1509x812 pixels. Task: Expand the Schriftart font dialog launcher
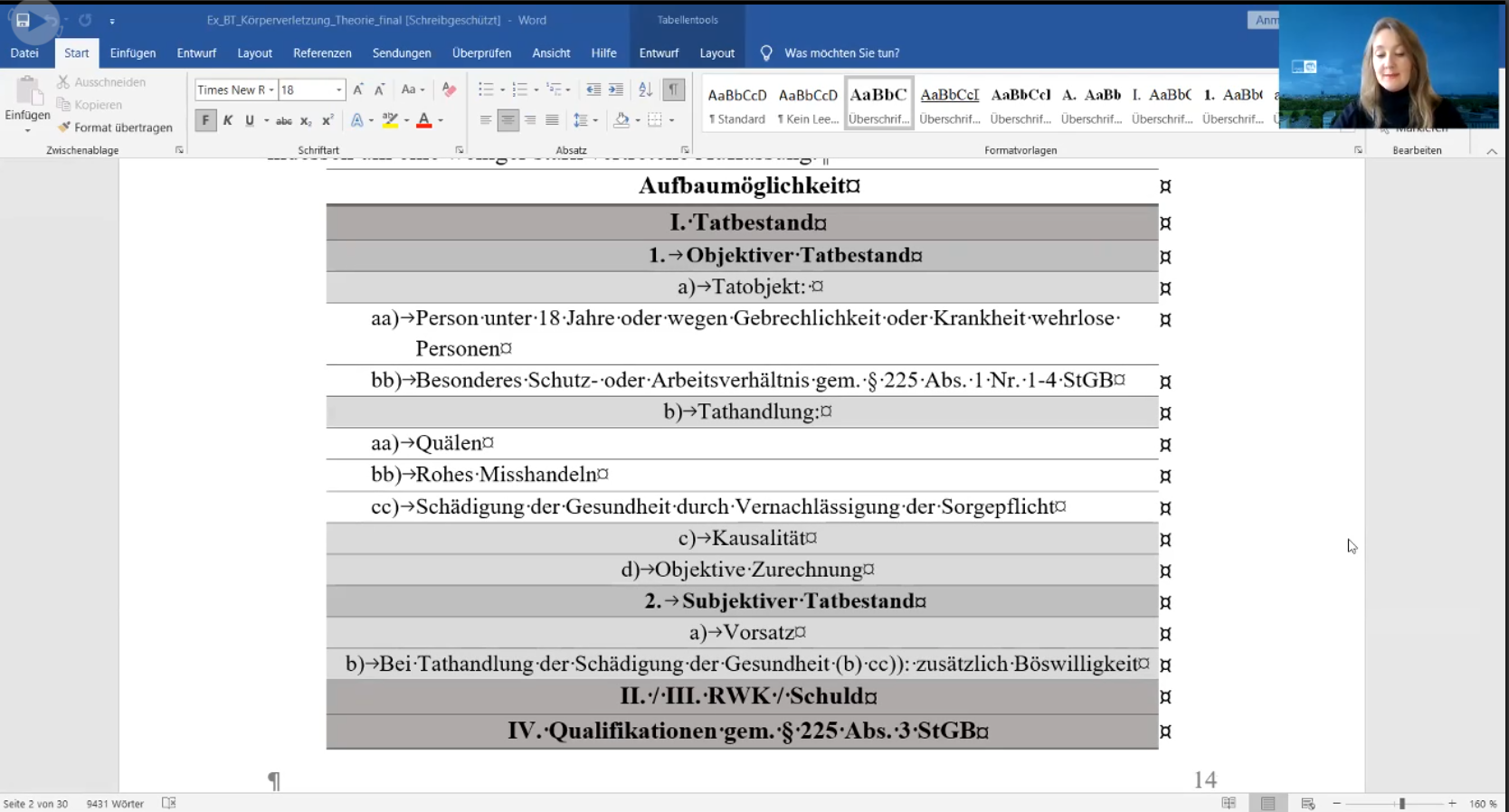(x=460, y=150)
